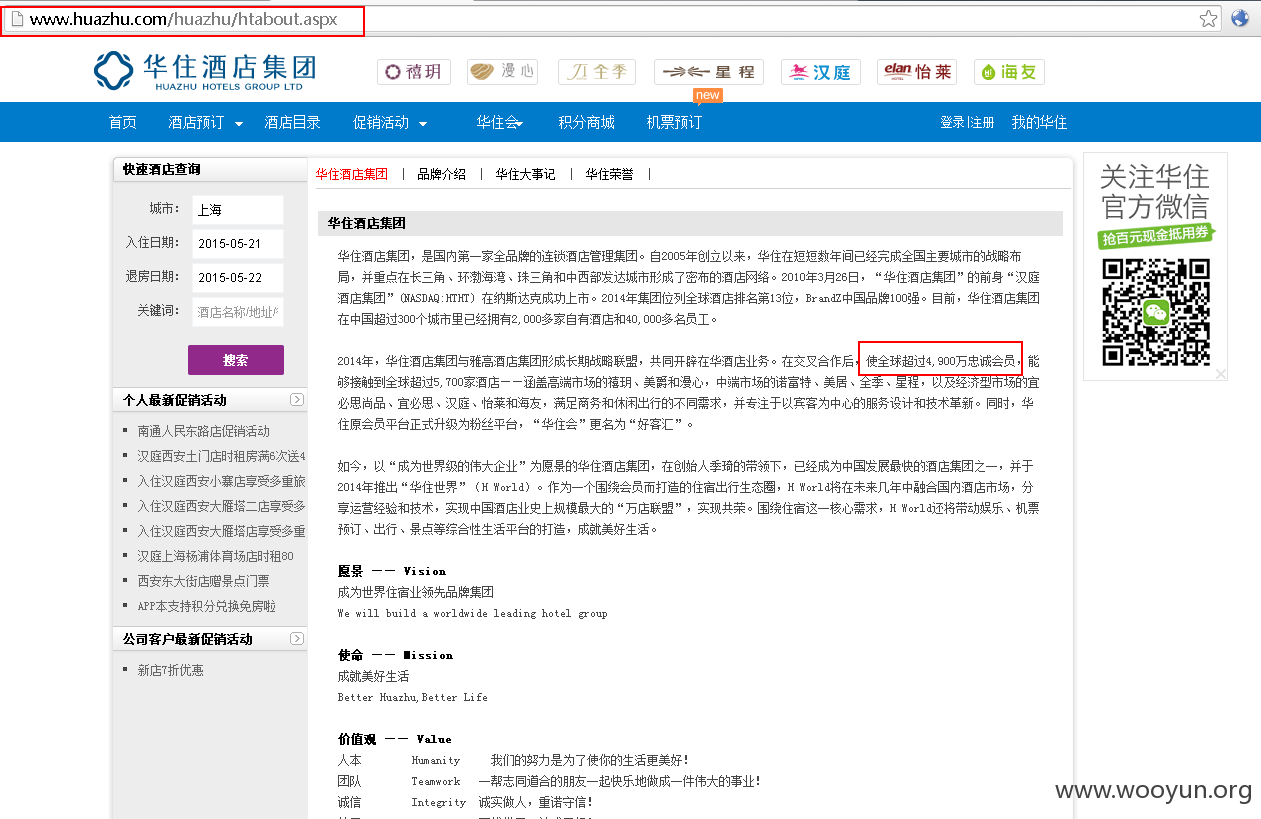Viewport: 1261px width, 819px height.
Task: Click the 入住日期 date field
Action: [x=238, y=244]
